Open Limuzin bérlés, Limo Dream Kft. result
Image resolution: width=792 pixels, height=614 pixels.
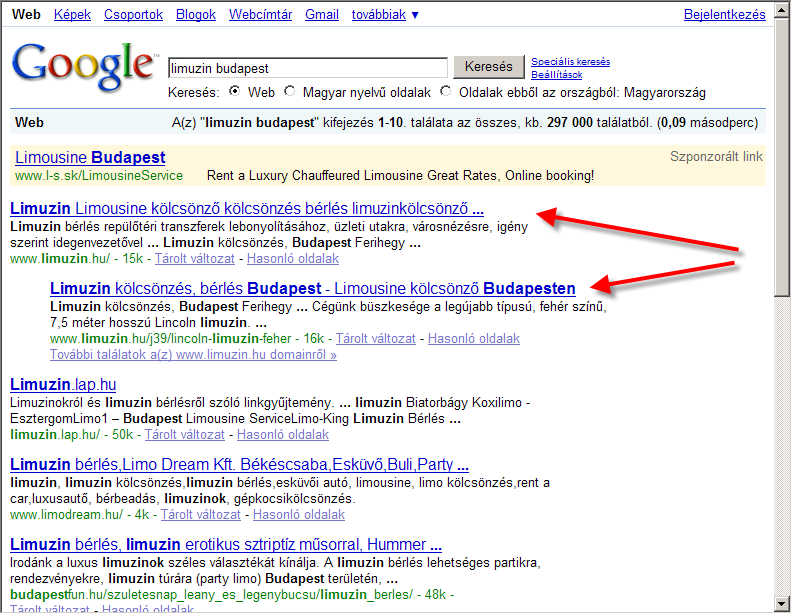tap(239, 465)
